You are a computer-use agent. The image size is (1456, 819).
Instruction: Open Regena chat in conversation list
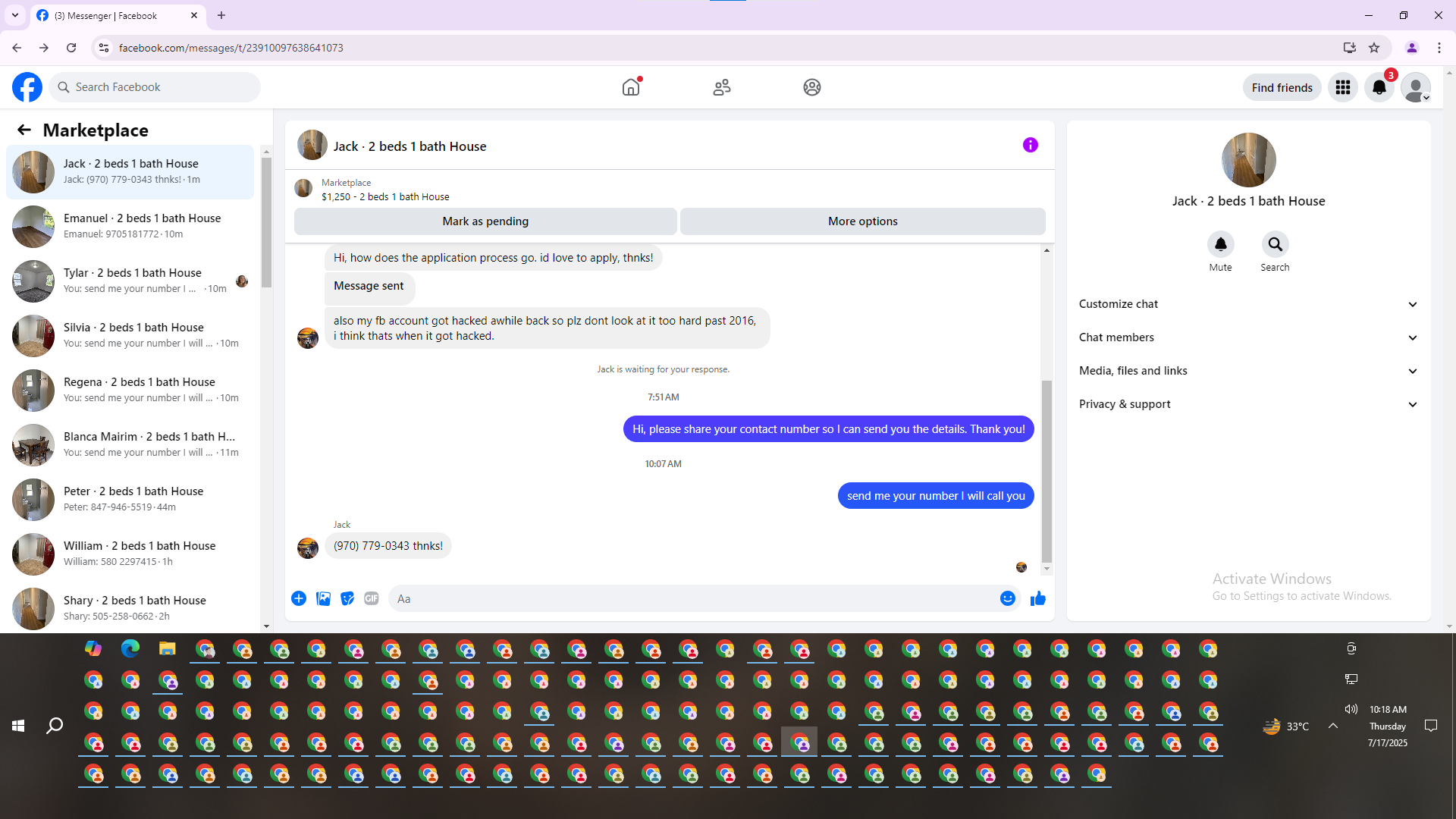pos(130,391)
